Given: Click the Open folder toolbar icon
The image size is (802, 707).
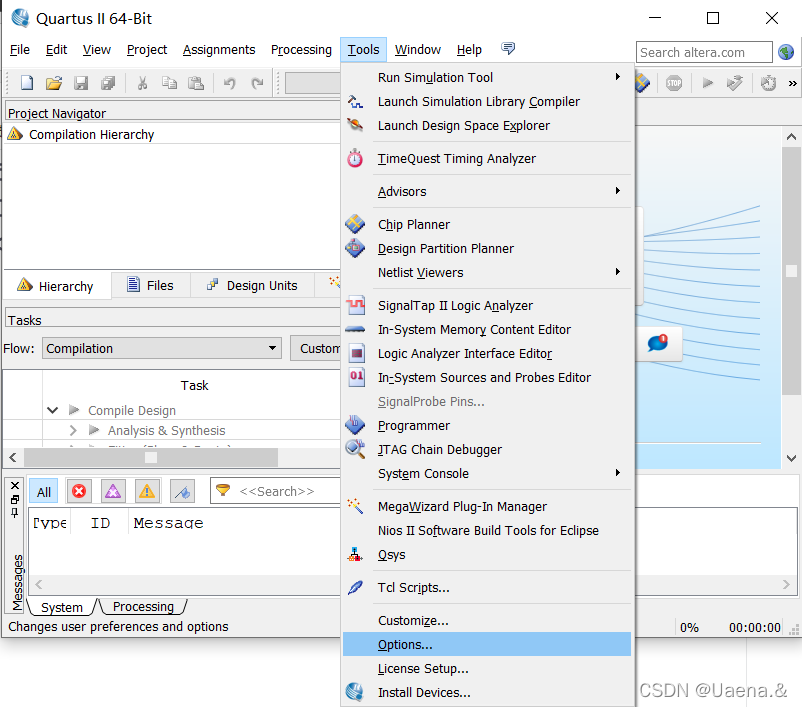Looking at the screenshot, I should pyautogui.click(x=54, y=83).
